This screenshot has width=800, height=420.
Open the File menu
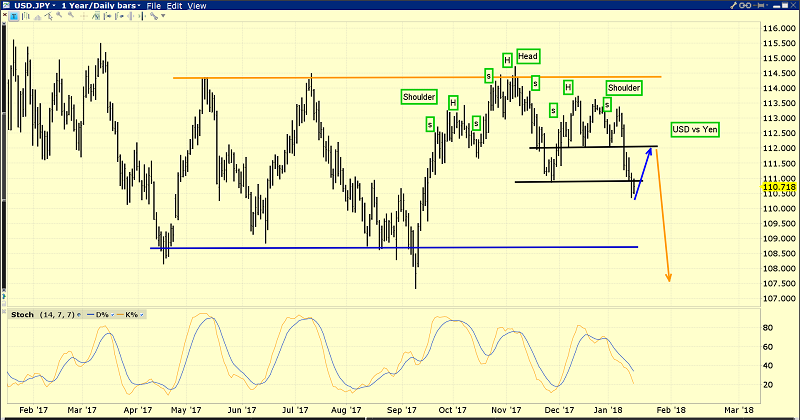pos(157,6)
